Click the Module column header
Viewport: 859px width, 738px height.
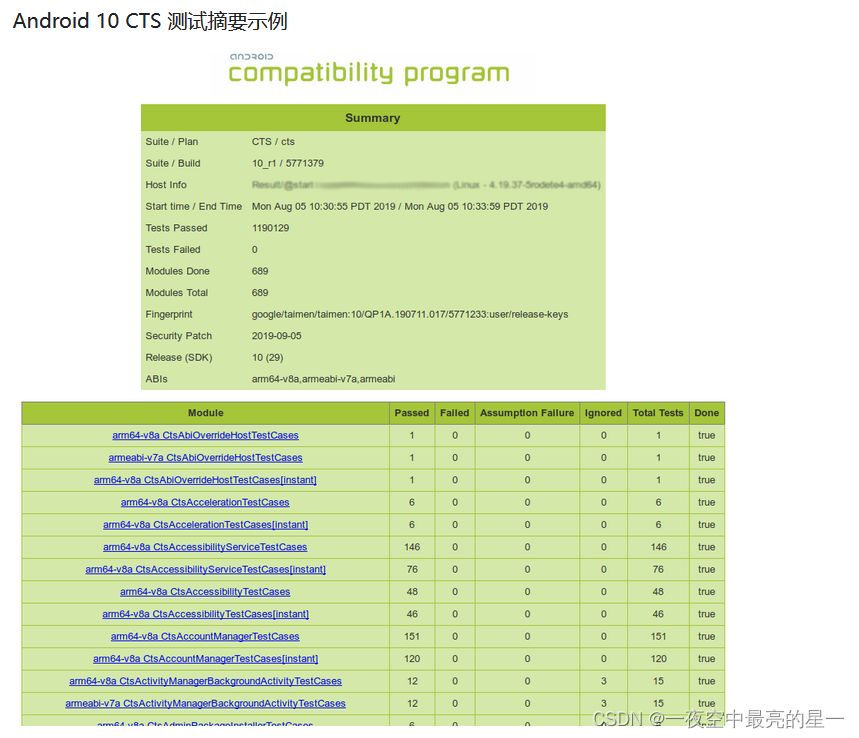tap(205, 413)
